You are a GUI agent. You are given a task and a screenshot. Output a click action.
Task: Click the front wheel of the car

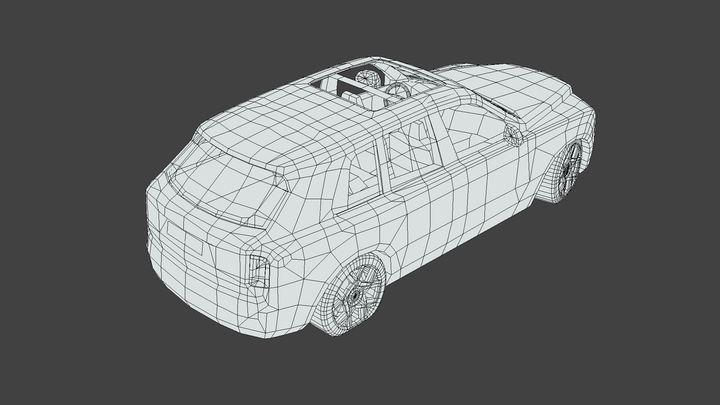click(x=566, y=171)
